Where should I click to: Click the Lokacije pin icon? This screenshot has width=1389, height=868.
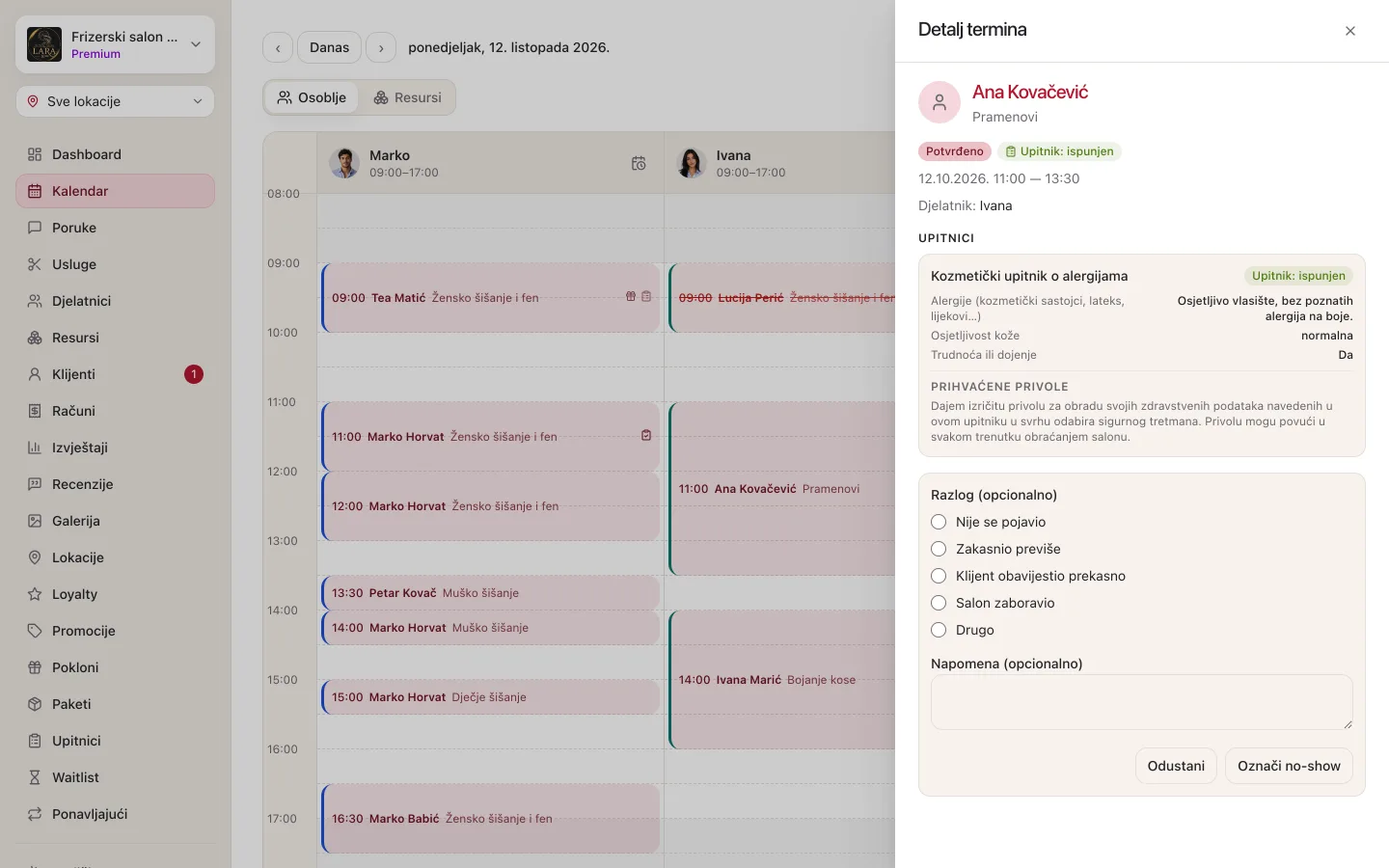35,557
